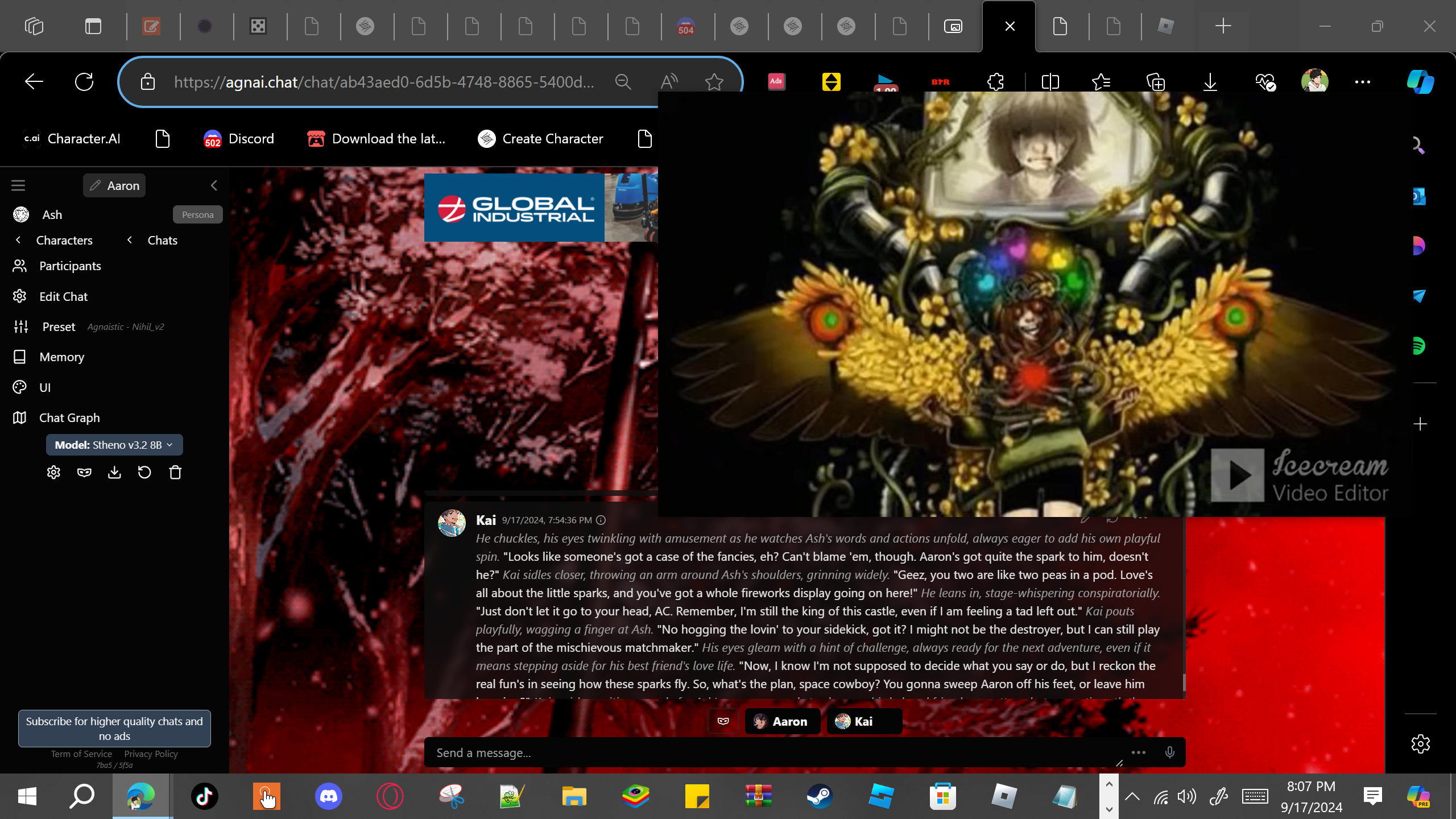Click the microphone icon in message box
This screenshot has width=1456, height=819.
pos(1169,752)
